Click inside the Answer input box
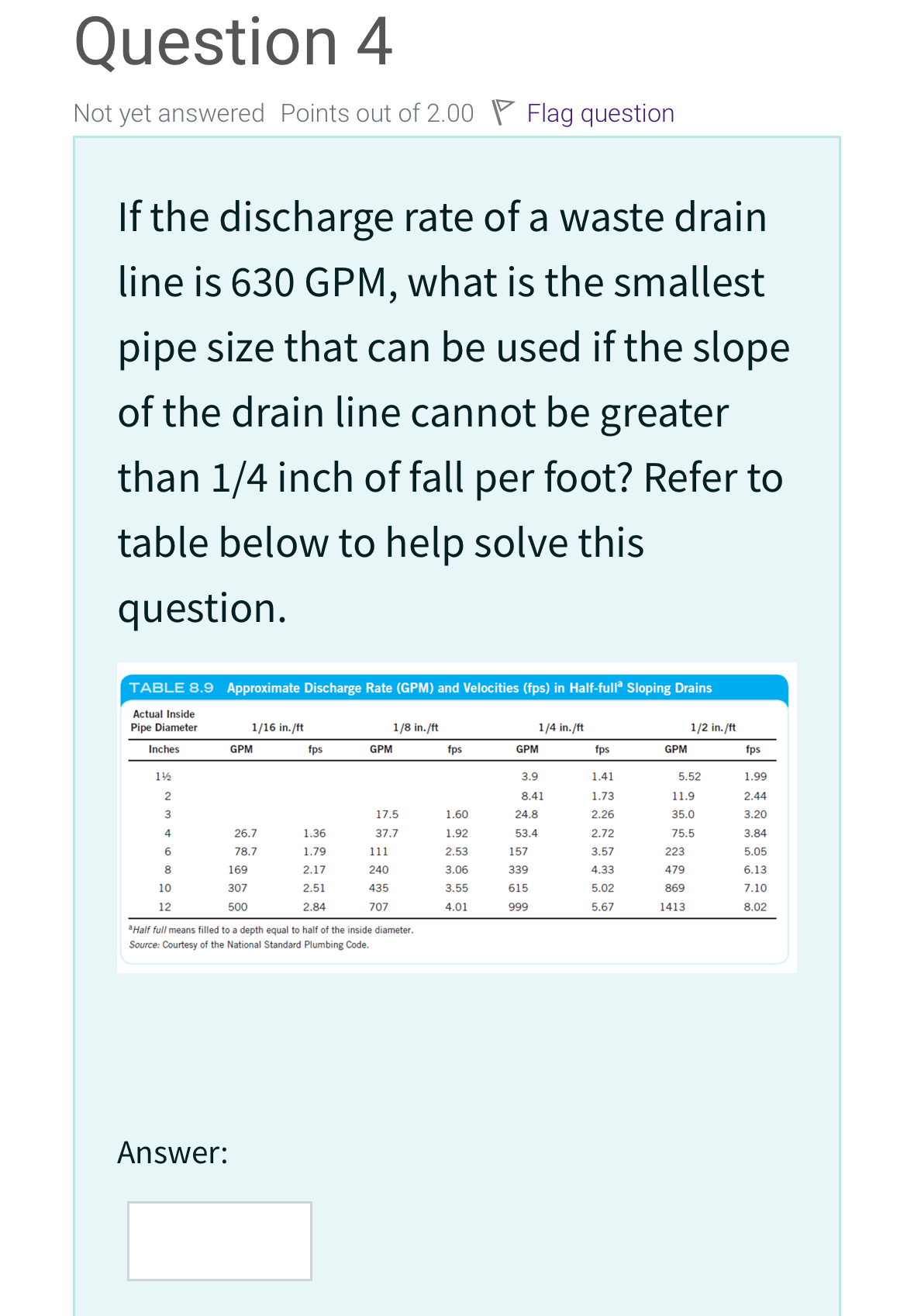The height and width of the screenshot is (1316, 914). point(218,1242)
